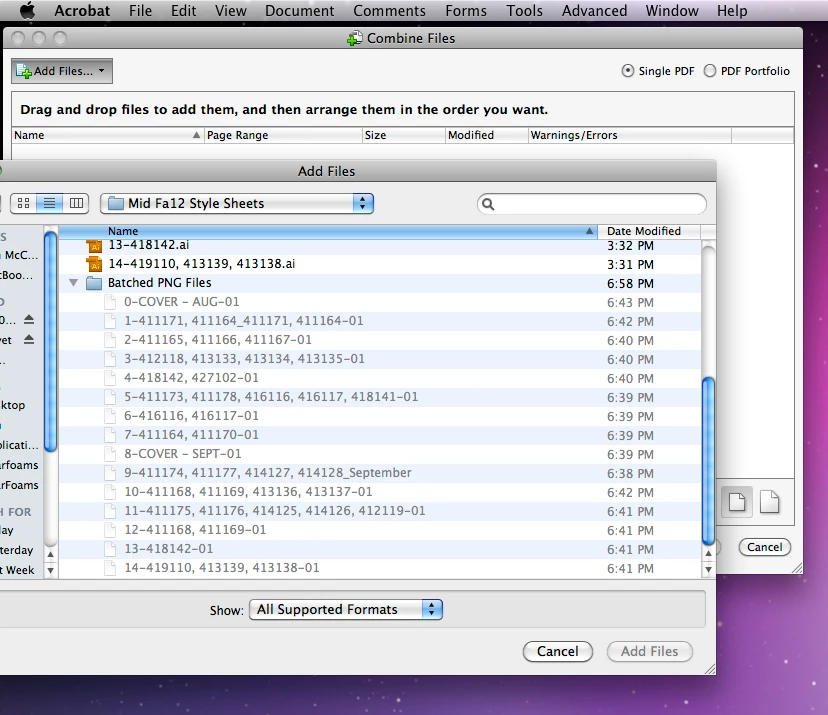Open the Document menu
Image resolution: width=828 pixels, height=715 pixels.
click(299, 11)
